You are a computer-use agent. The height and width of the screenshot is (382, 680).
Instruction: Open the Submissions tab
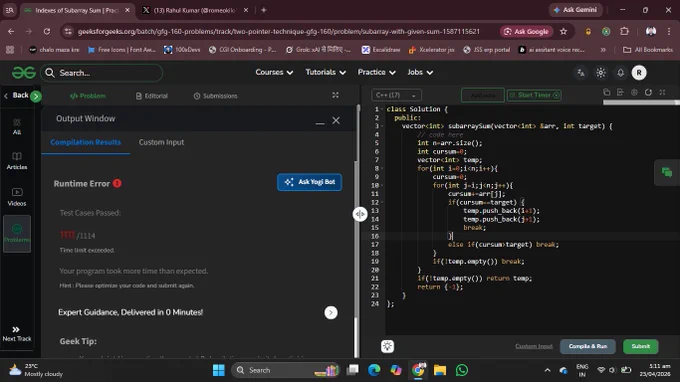tap(216, 96)
